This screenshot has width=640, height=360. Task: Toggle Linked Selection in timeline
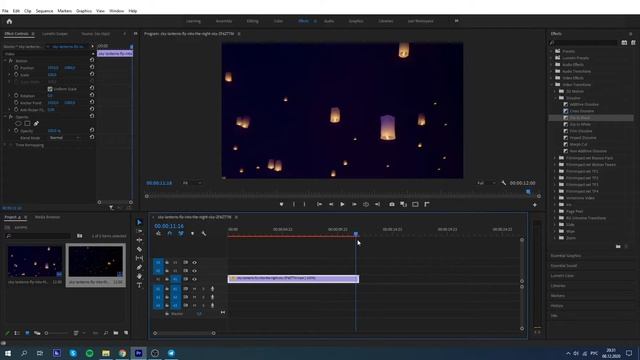pyautogui.click(x=181, y=233)
